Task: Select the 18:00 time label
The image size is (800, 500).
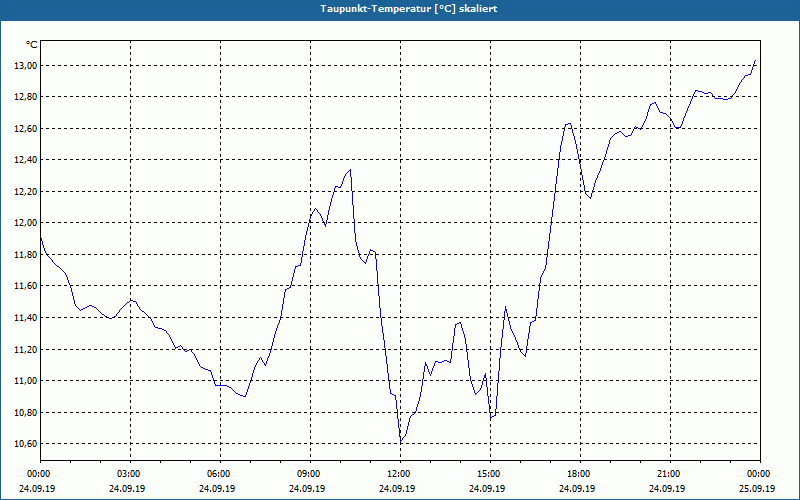Action: 578,474
